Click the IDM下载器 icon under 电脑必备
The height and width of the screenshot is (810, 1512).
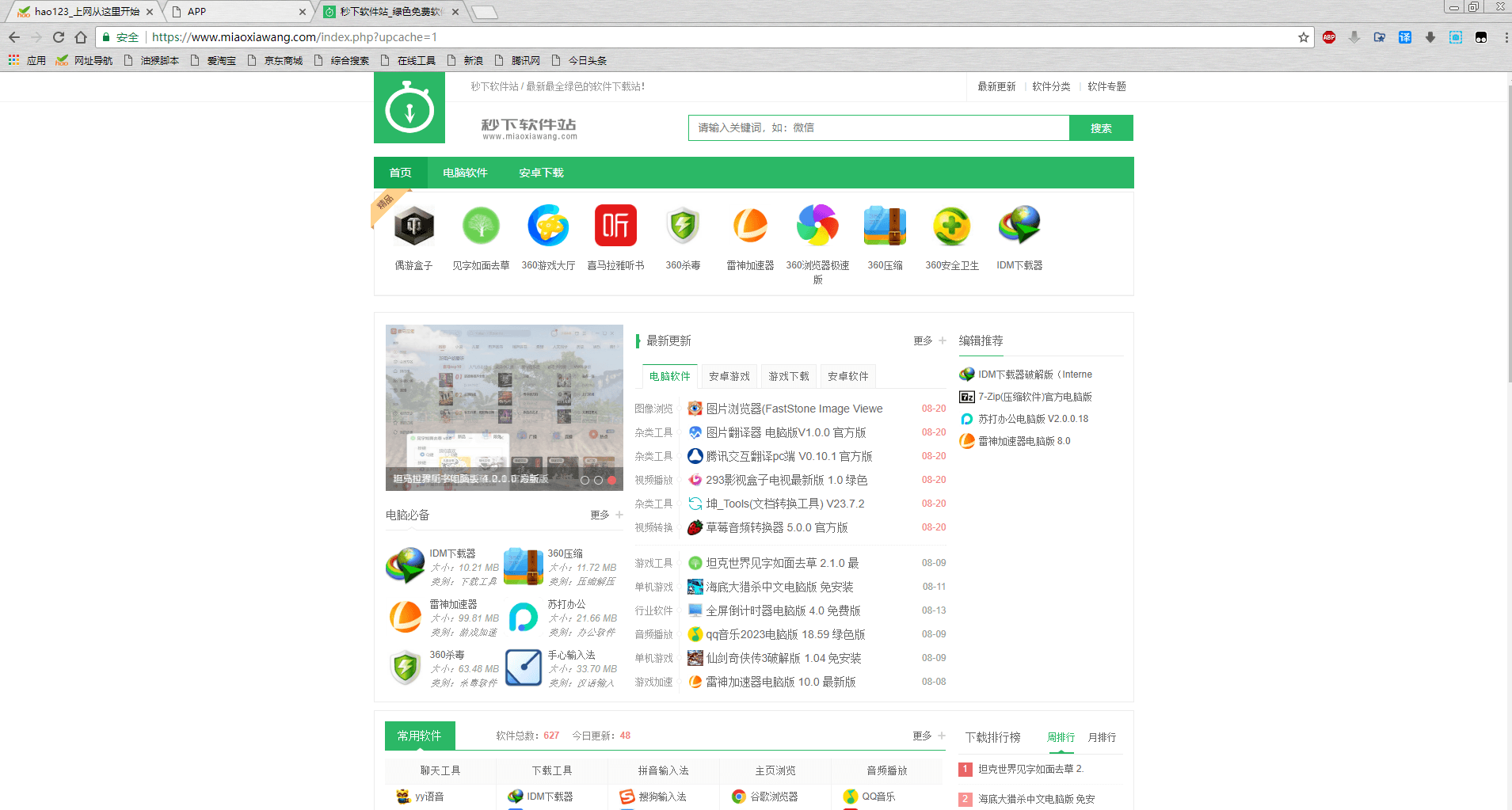pyautogui.click(x=405, y=566)
